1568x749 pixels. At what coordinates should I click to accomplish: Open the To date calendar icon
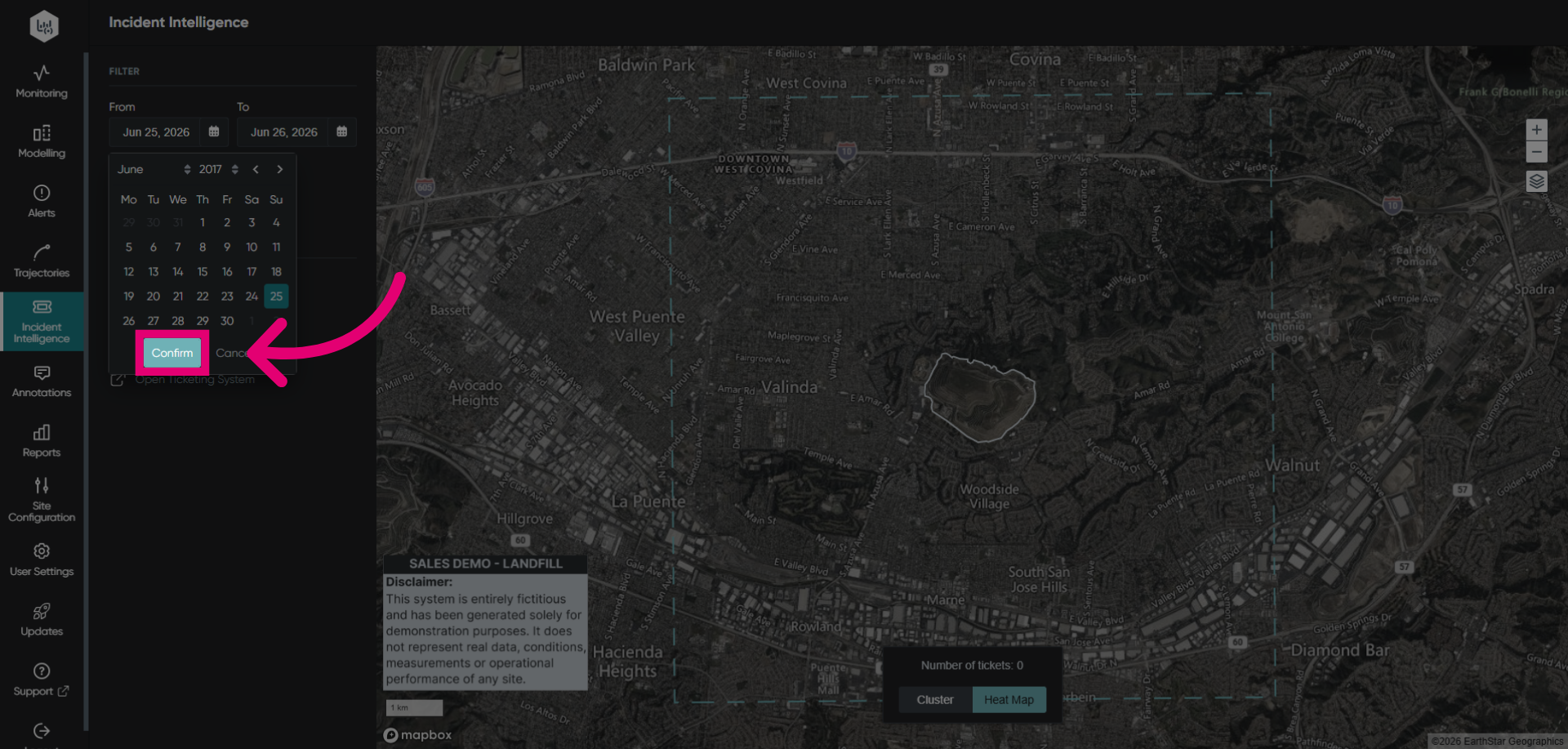341,132
